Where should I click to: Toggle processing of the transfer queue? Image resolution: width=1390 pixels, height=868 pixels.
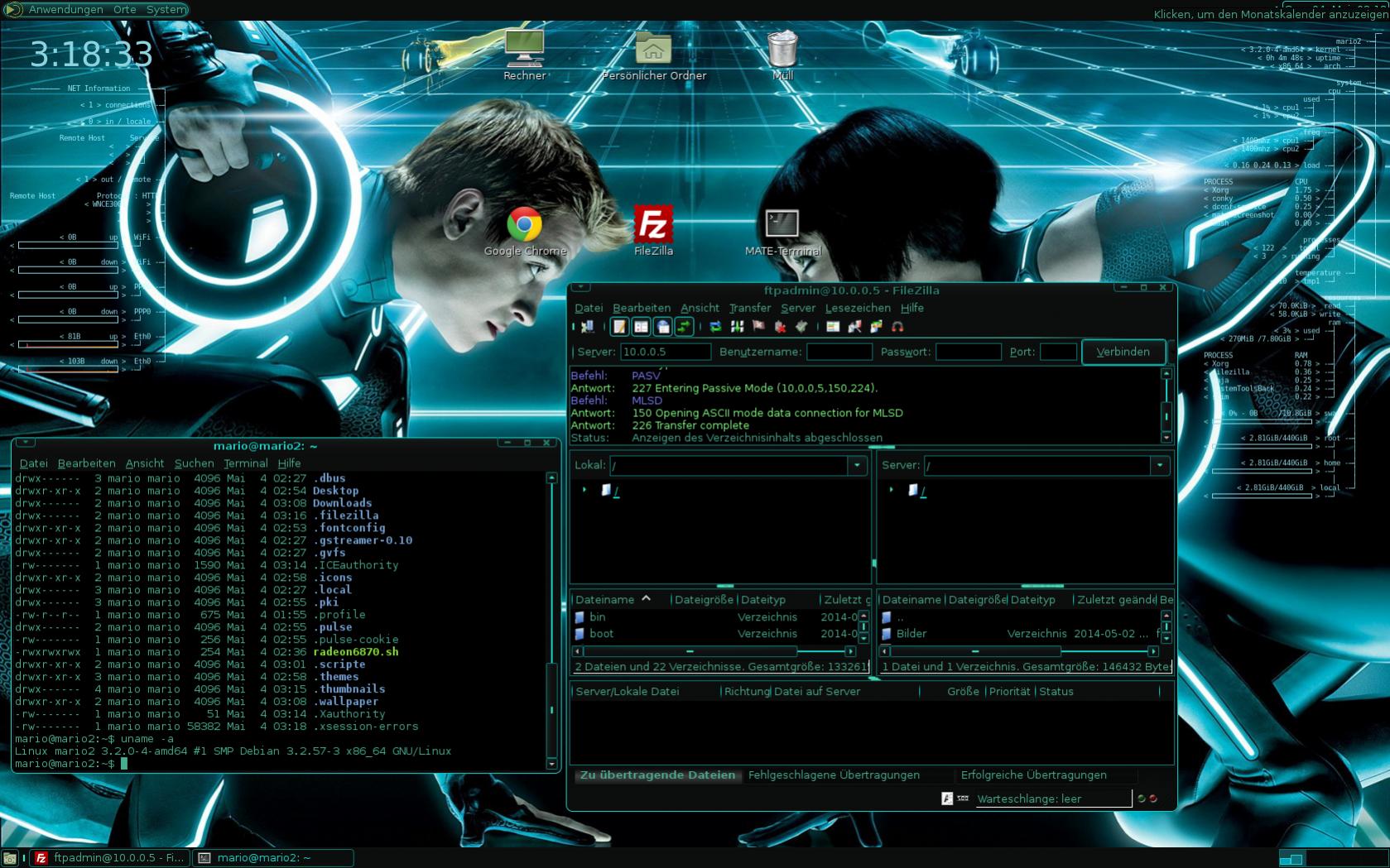tap(737, 327)
